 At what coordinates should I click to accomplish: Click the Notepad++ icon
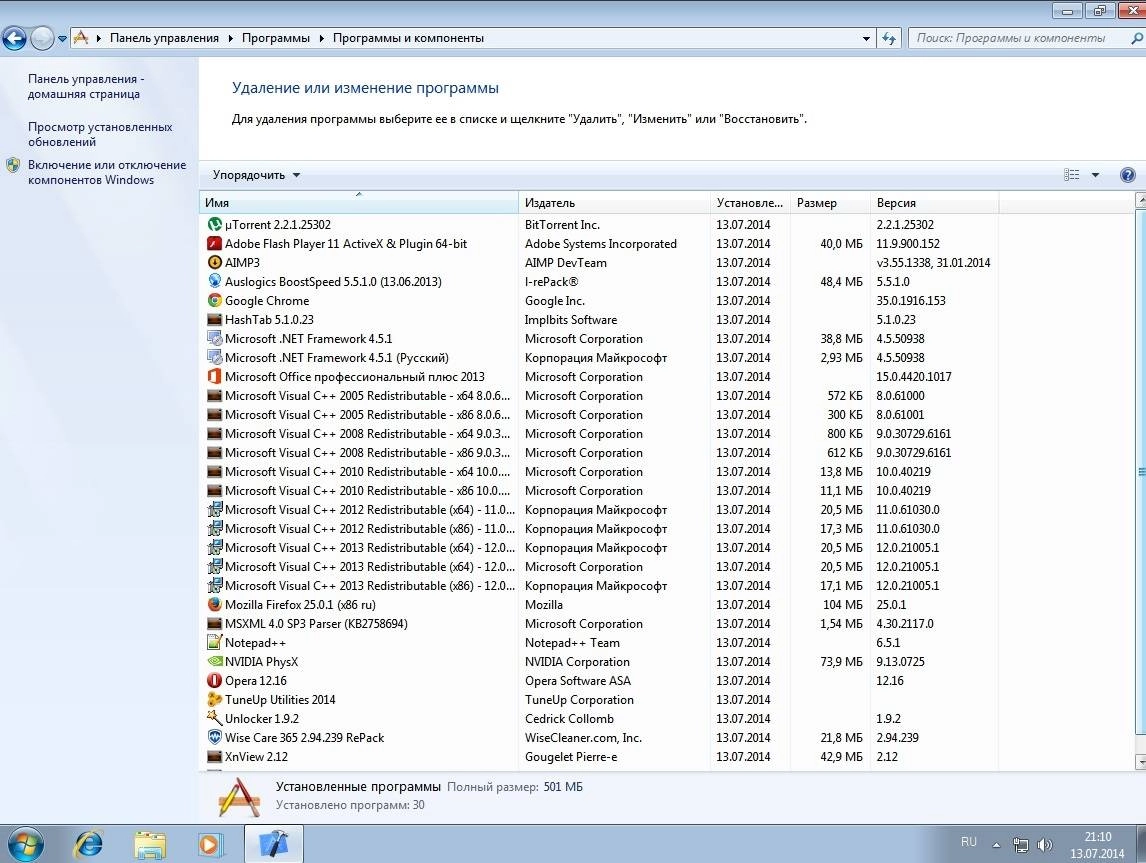(x=214, y=642)
